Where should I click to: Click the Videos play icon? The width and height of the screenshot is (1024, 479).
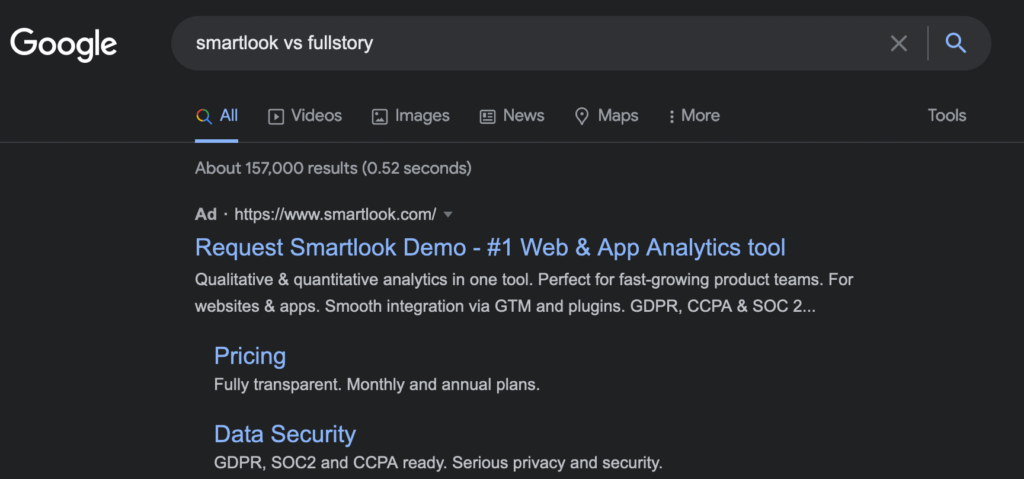pyautogui.click(x=276, y=117)
